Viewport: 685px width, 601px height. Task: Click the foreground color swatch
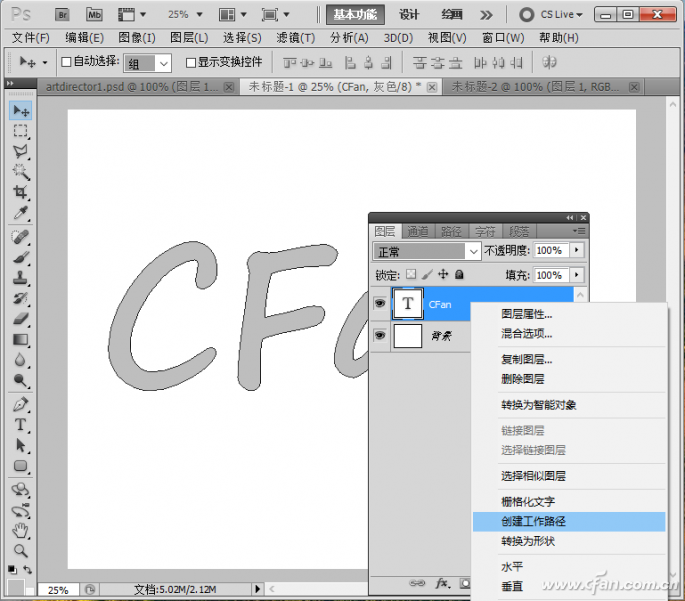tap(15, 587)
